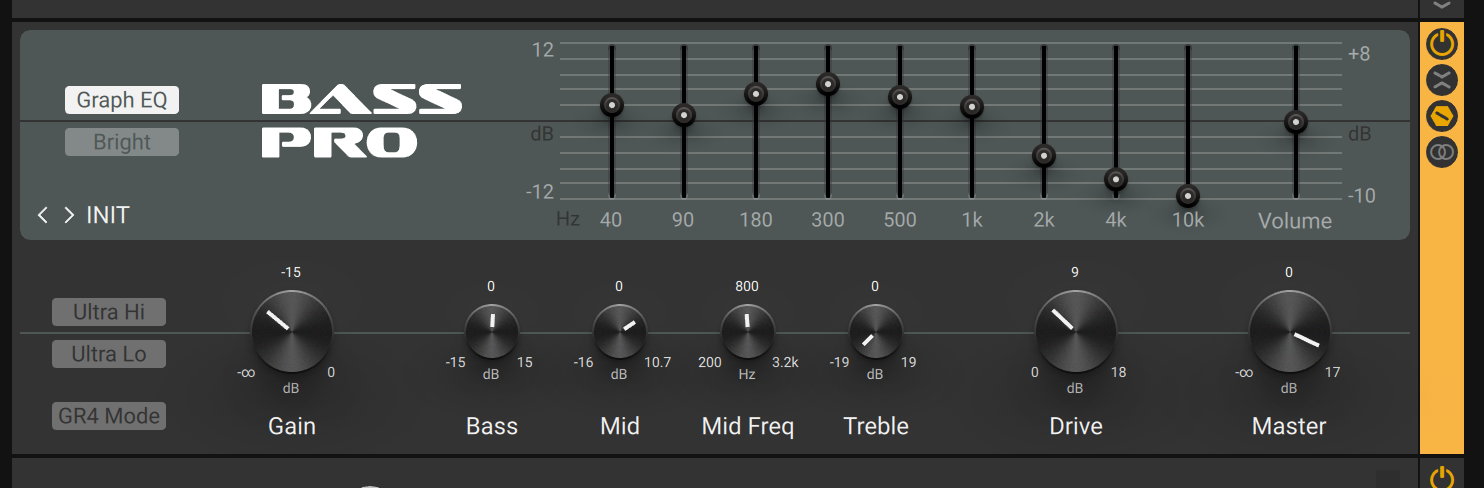
Task: Click the Drive value 9
Action: pyautogui.click(x=1075, y=272)
